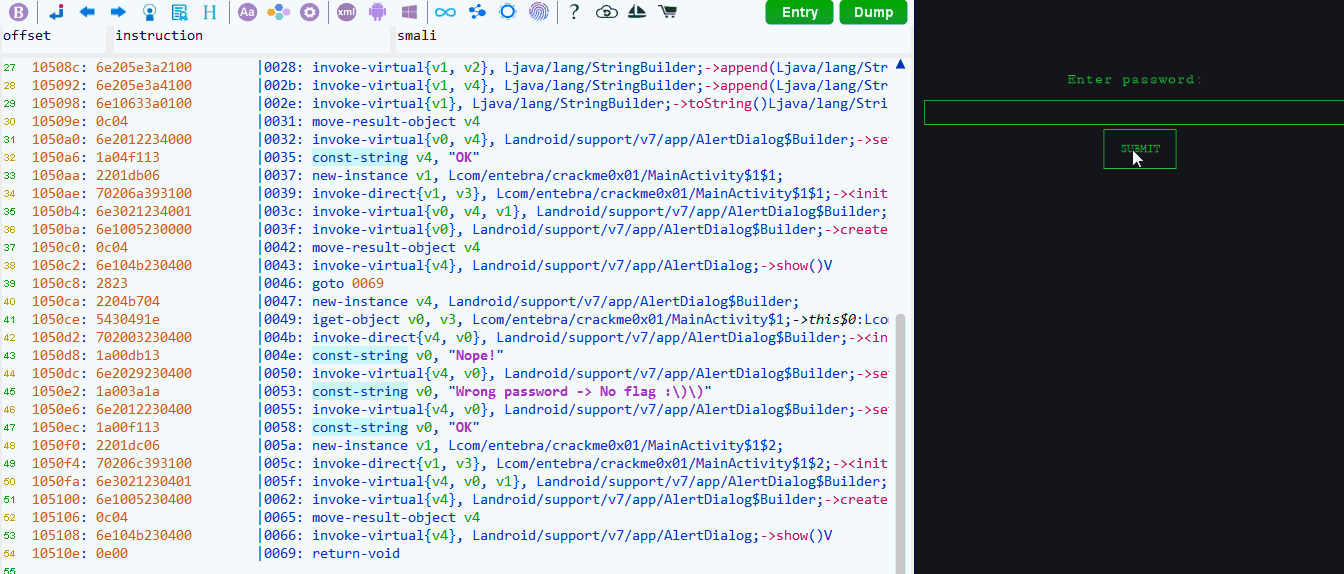Go forward with the right arrow icon

click(118, 12)
